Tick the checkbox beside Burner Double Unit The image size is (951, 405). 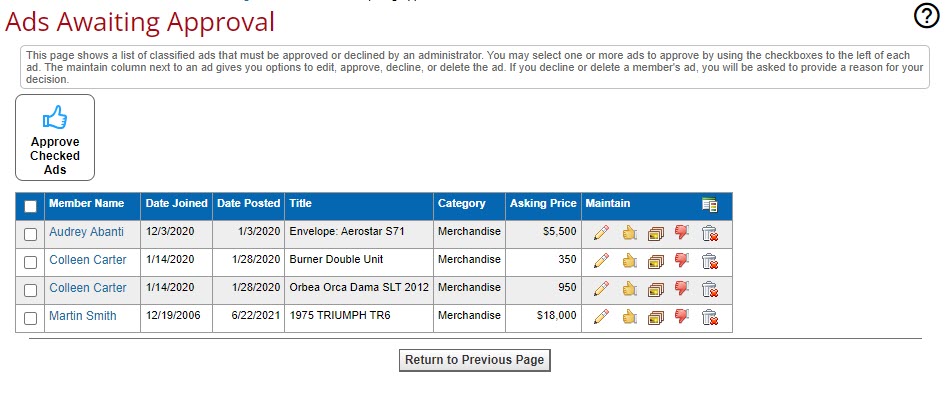point(30,262)
